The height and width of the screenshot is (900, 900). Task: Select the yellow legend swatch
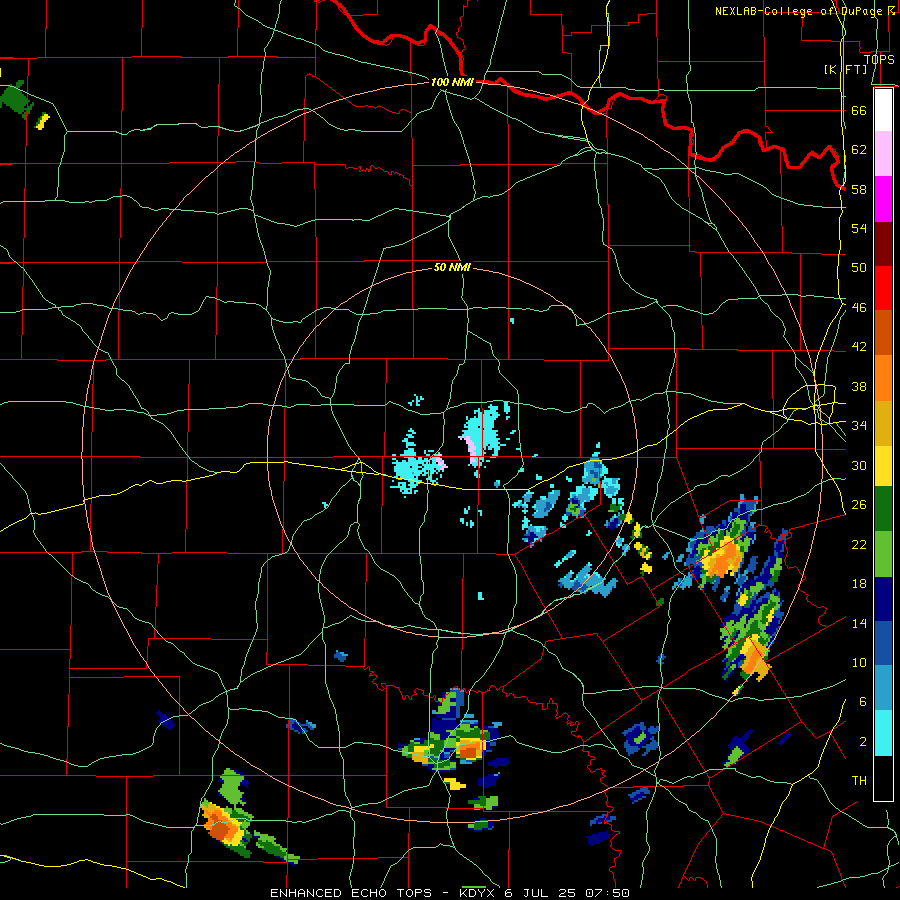click(x=883, y=466)
